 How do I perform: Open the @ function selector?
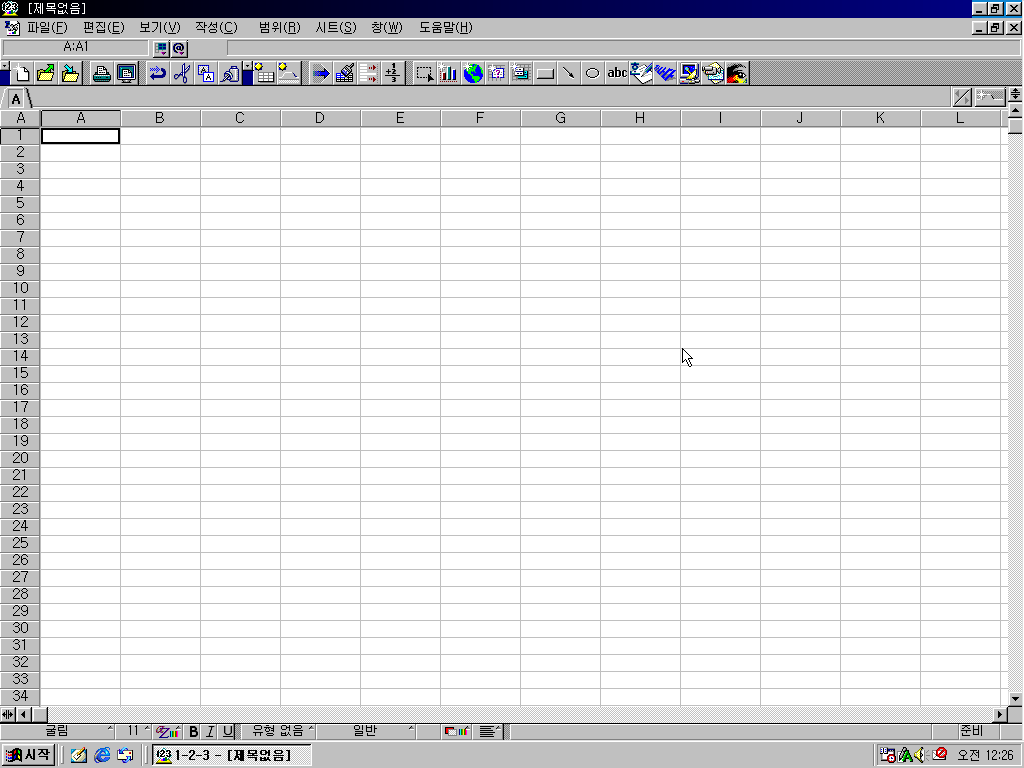(x=179, y=48)
